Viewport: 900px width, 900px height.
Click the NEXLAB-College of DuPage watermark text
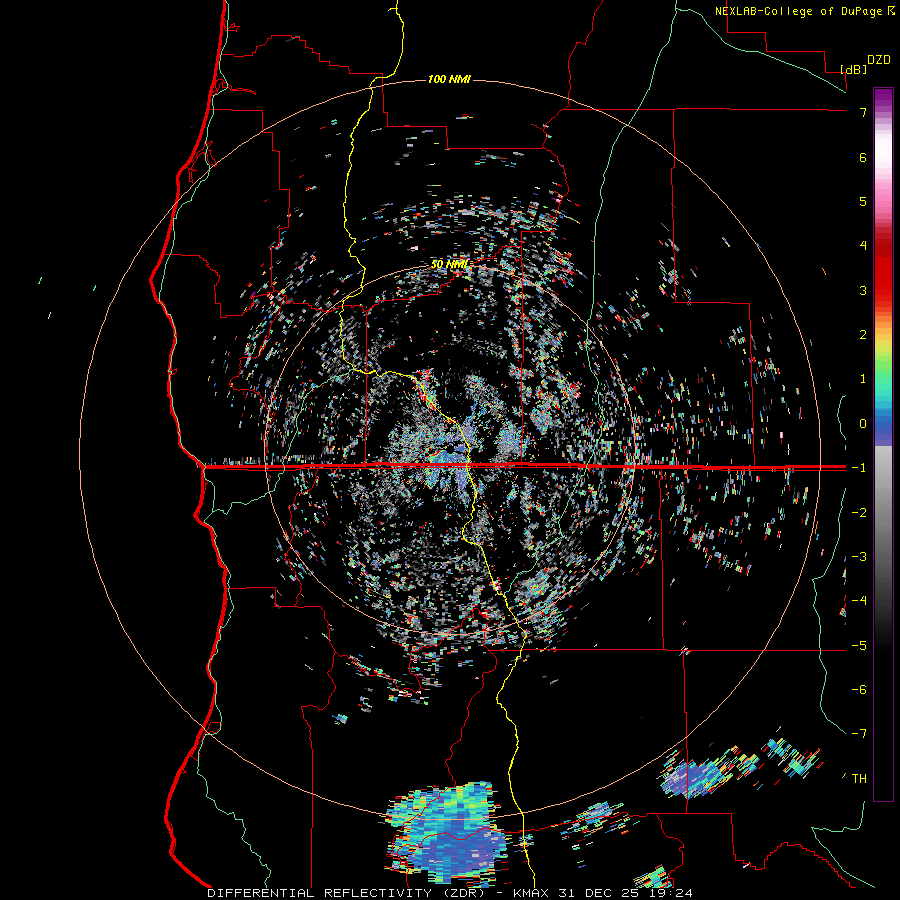[x=799, y=11]
